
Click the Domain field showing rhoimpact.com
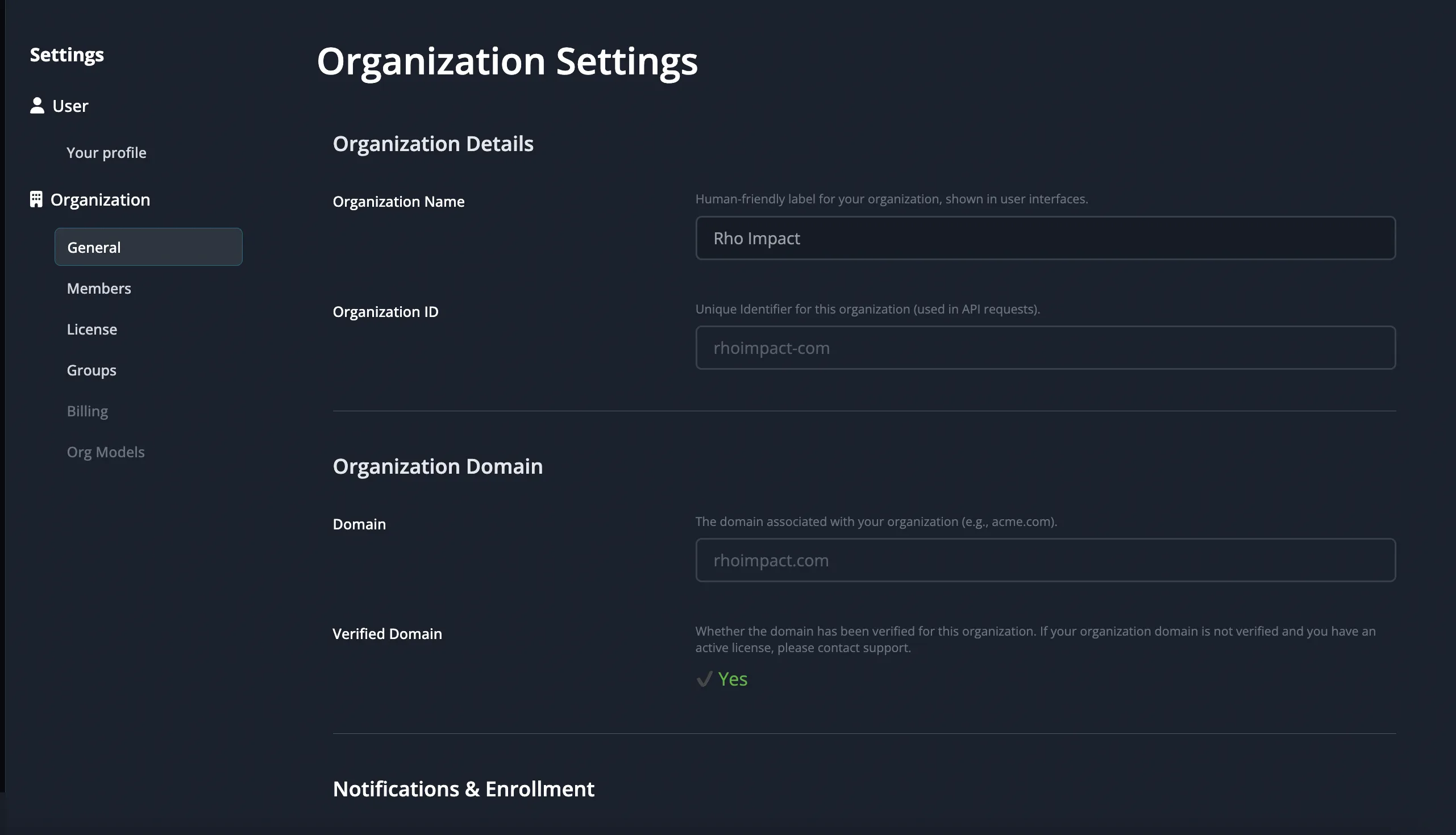coord(1045,560)
